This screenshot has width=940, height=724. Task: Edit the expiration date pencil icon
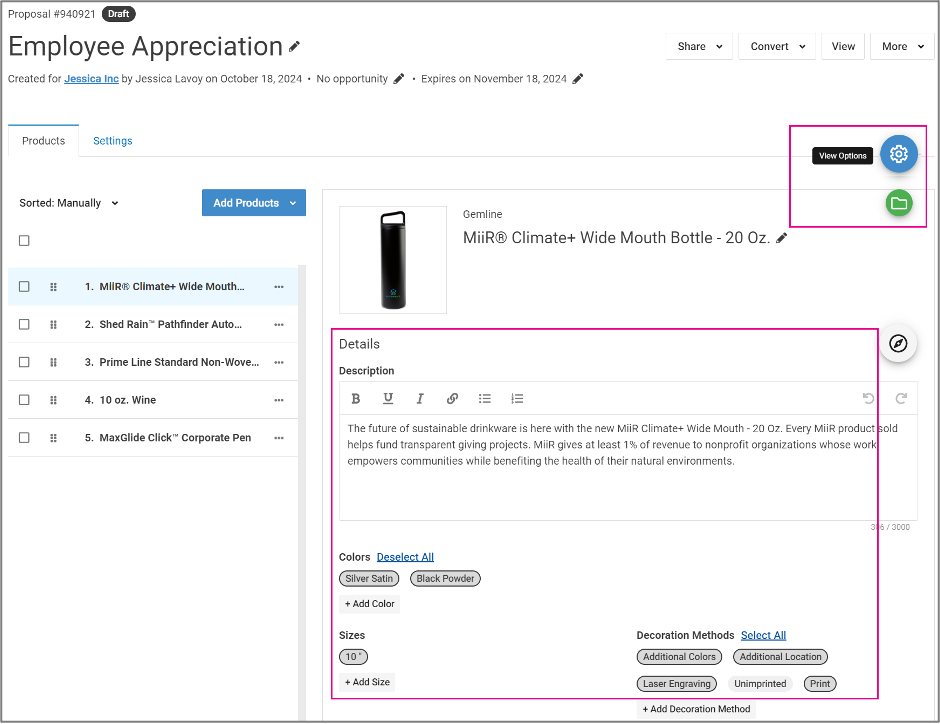click(x=577, y=79)
